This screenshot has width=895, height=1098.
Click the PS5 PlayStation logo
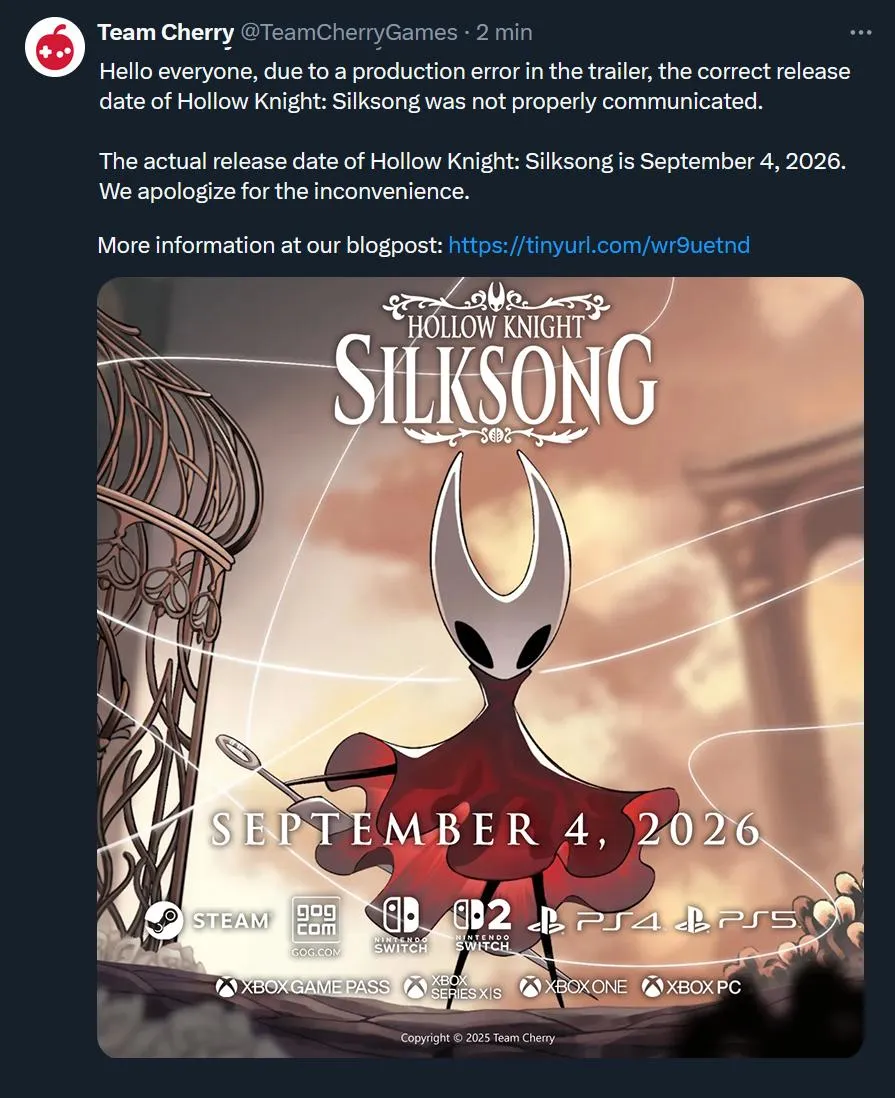pyautogui.click(x=735, y=921)
